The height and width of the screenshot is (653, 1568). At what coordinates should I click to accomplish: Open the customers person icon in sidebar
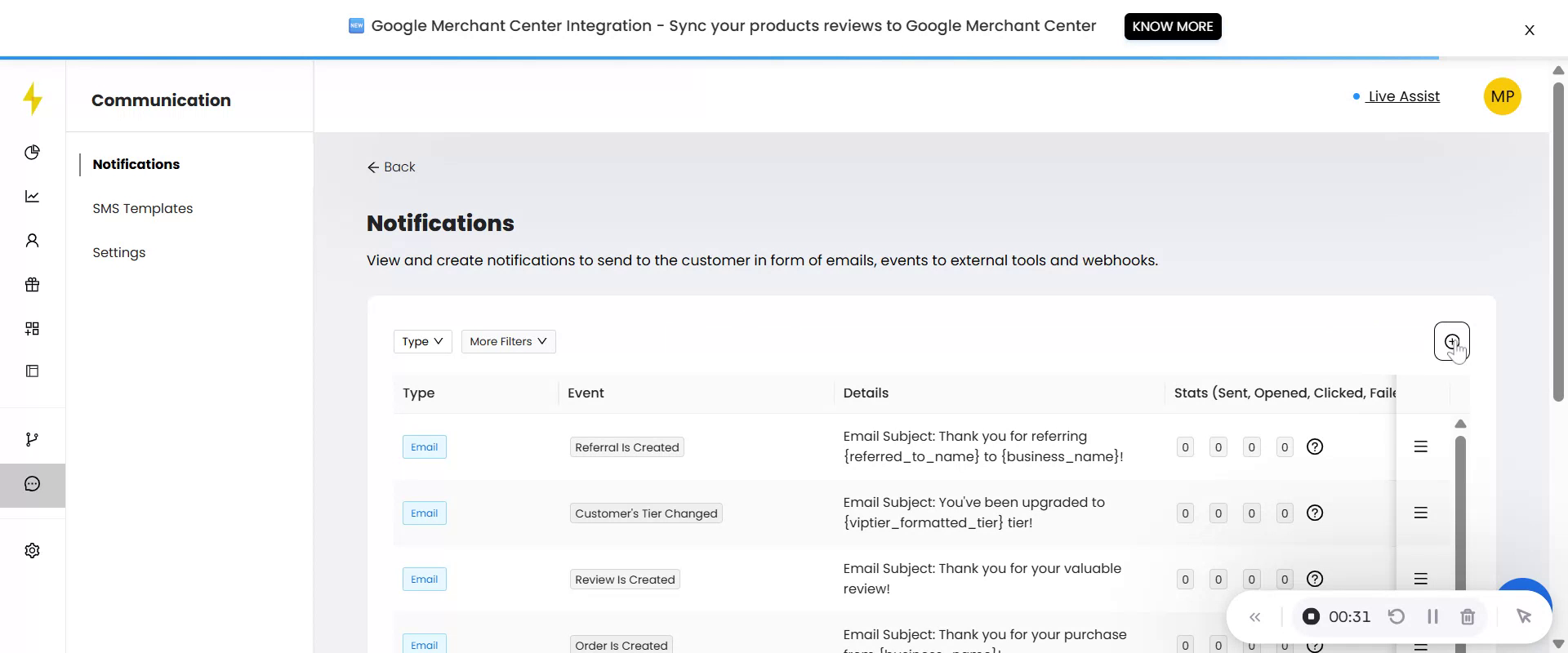point(33,241)
